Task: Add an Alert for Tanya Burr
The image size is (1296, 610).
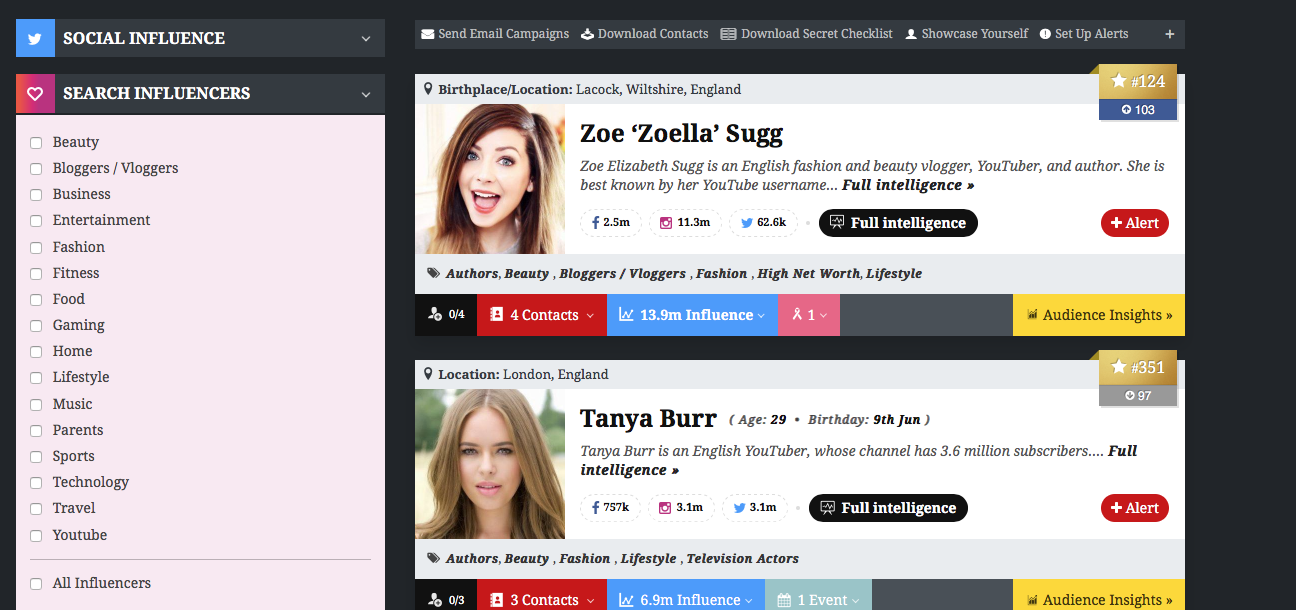Action: 1135,508
